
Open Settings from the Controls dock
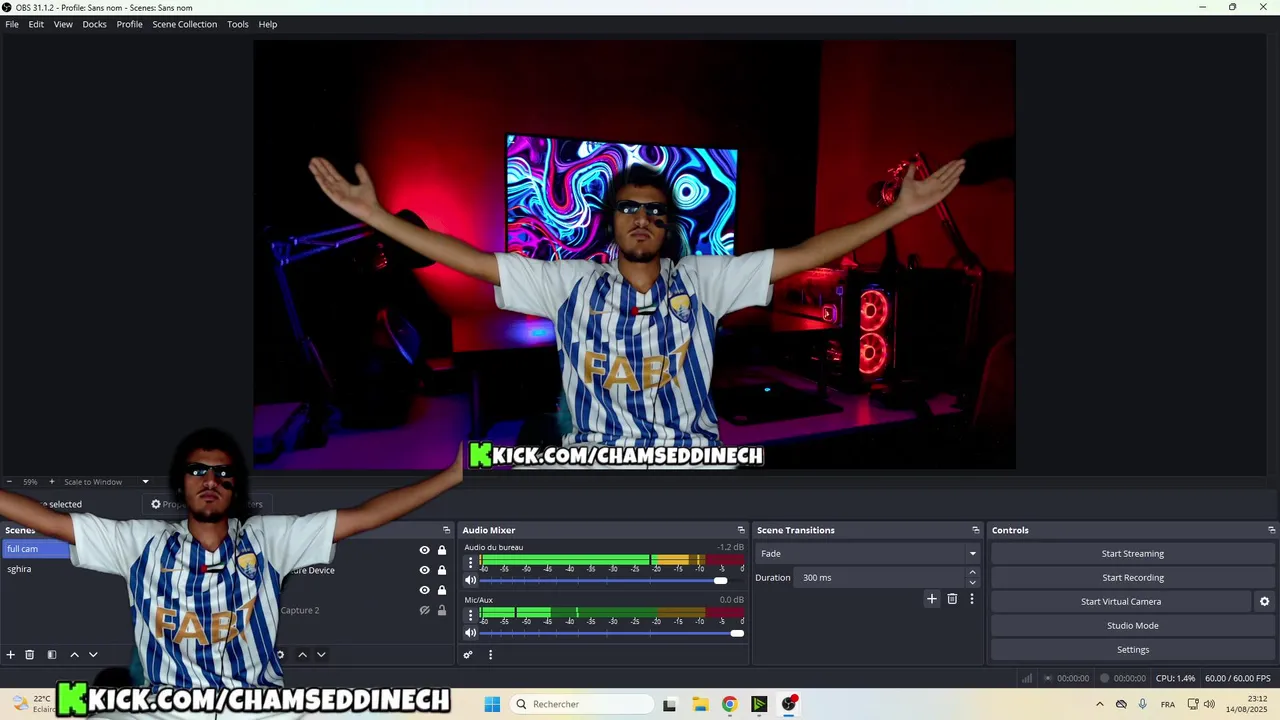click(1132, 650)
